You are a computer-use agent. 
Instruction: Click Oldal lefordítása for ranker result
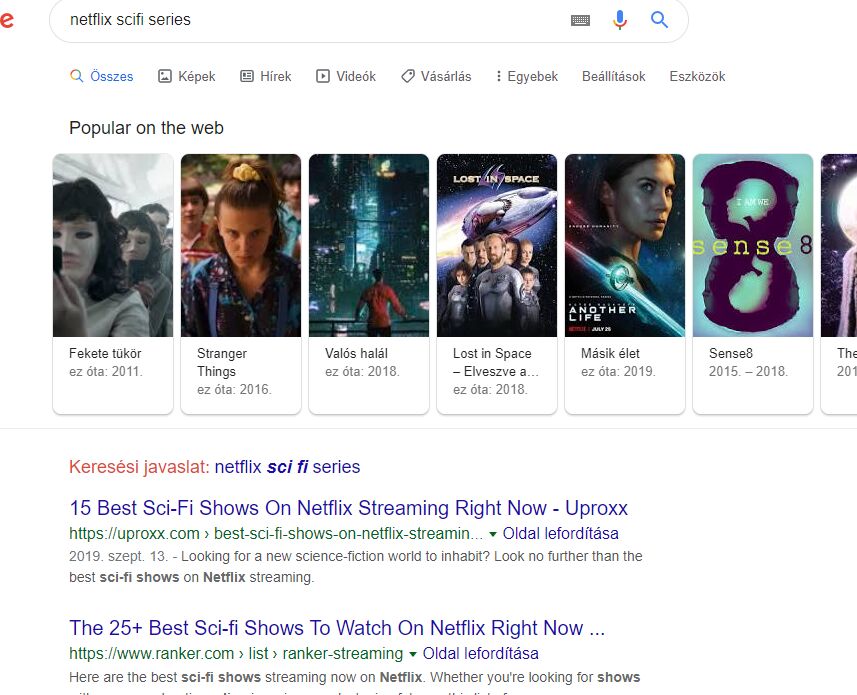(481, 654)
